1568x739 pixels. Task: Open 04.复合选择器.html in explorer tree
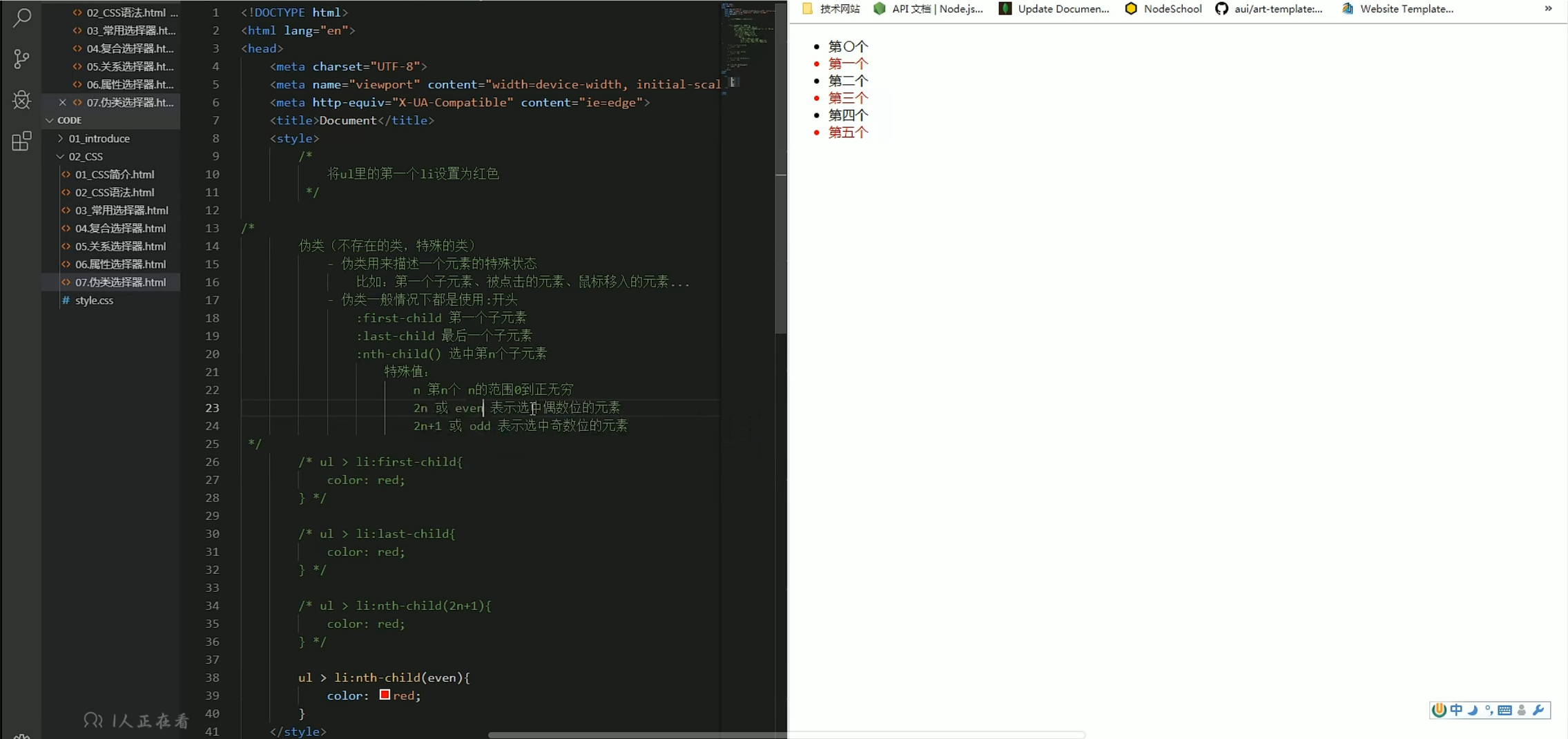110,228
